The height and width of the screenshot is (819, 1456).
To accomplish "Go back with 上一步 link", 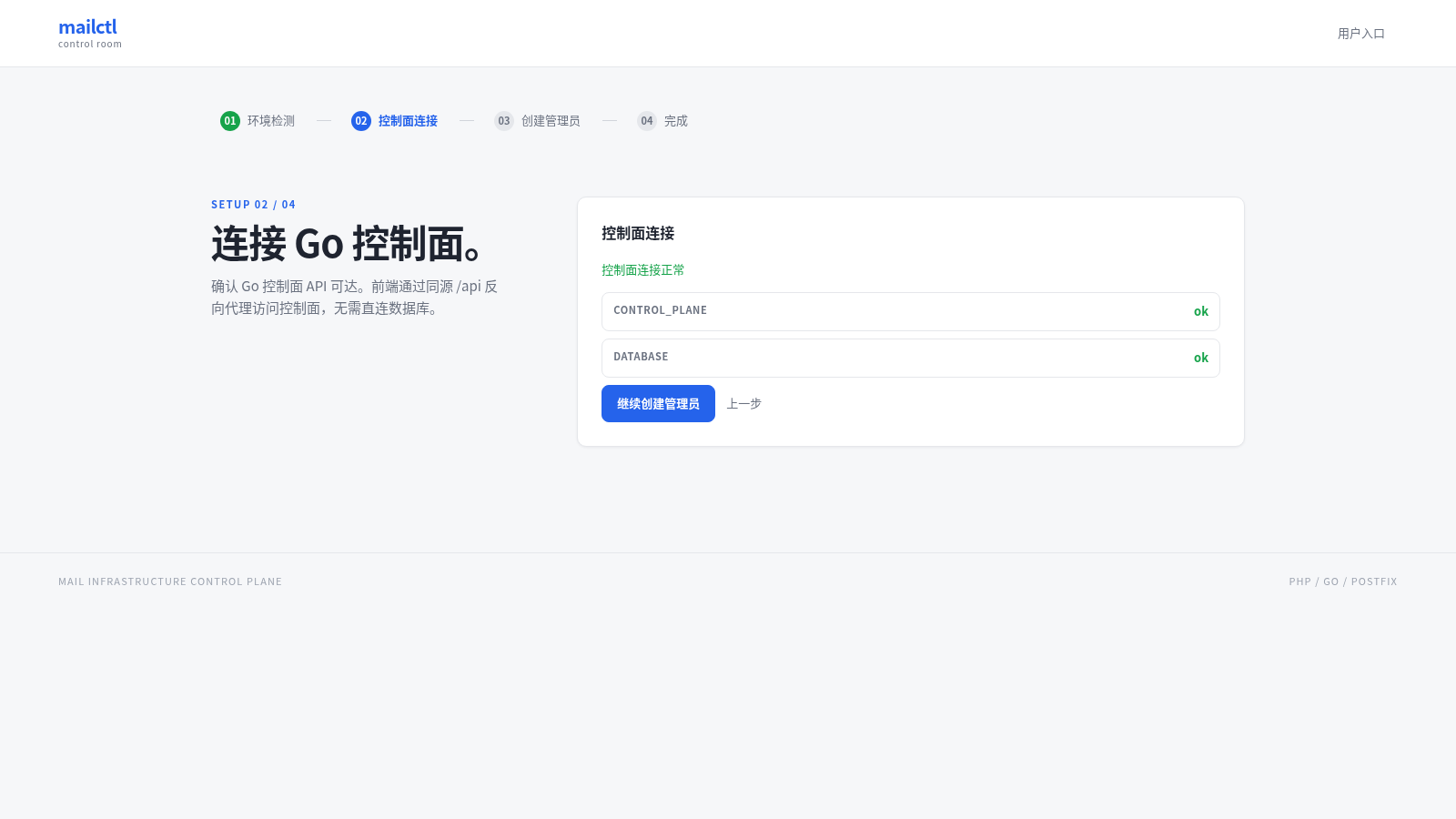I will click(x=743, y=404).
